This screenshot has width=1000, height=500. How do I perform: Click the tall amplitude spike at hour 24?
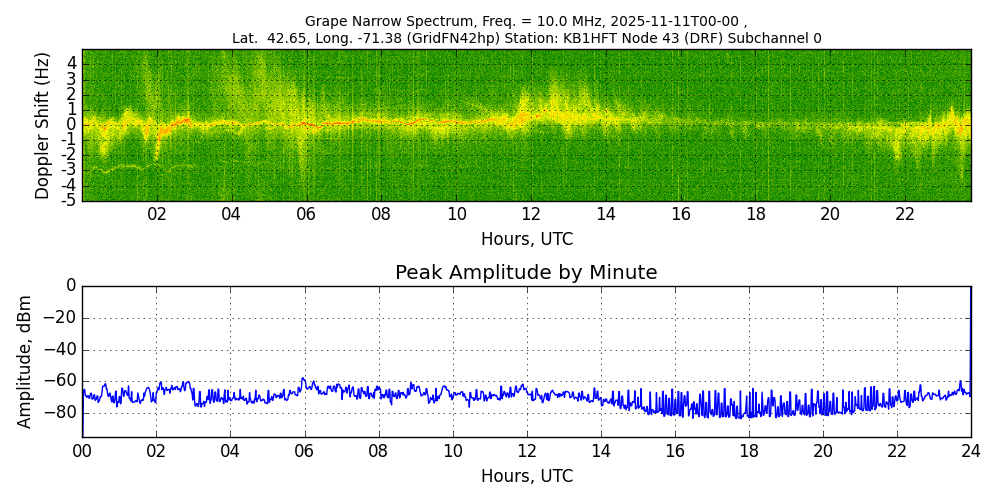point(970,330)
